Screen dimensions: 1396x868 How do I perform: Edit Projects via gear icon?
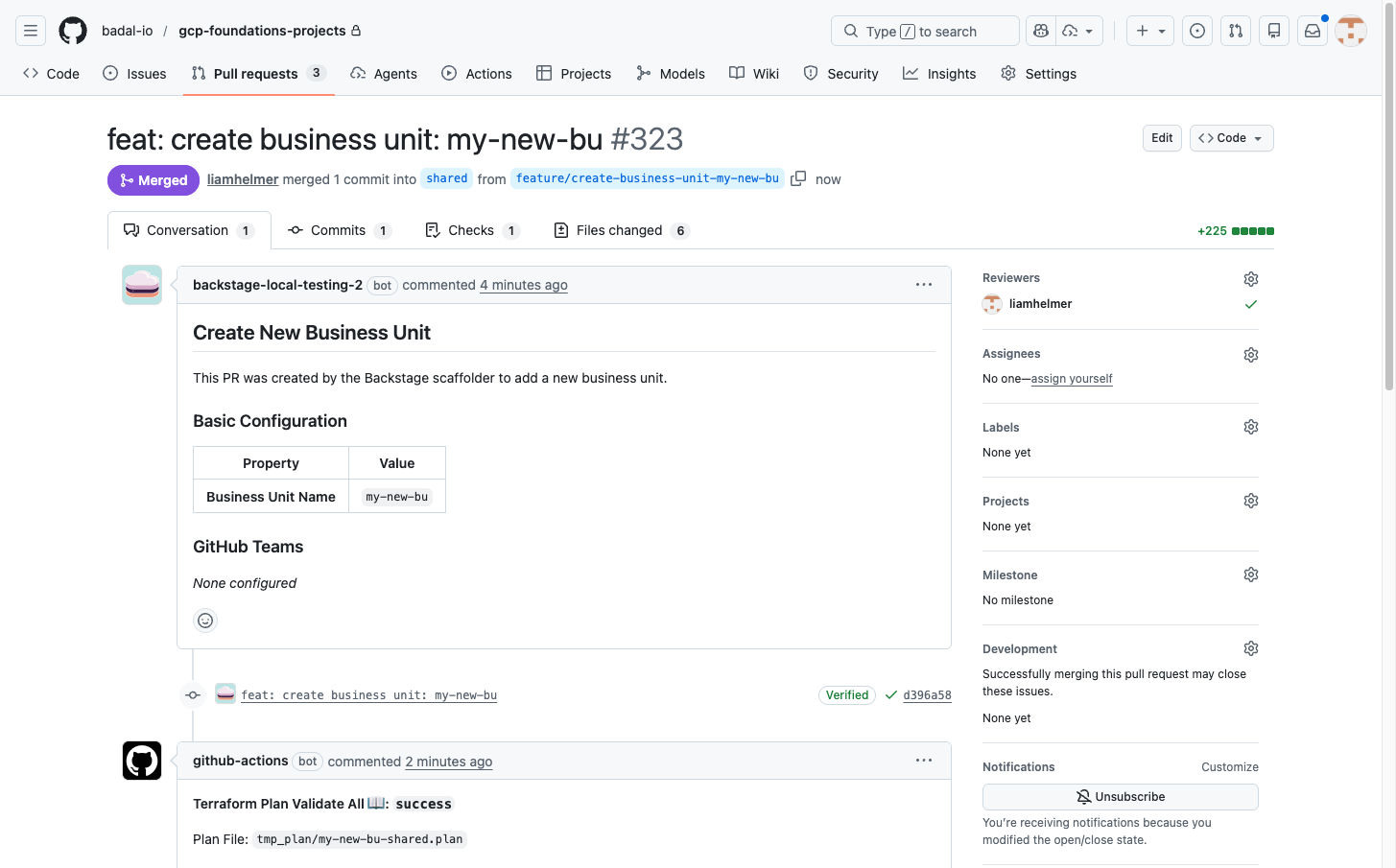(1251, 501)
